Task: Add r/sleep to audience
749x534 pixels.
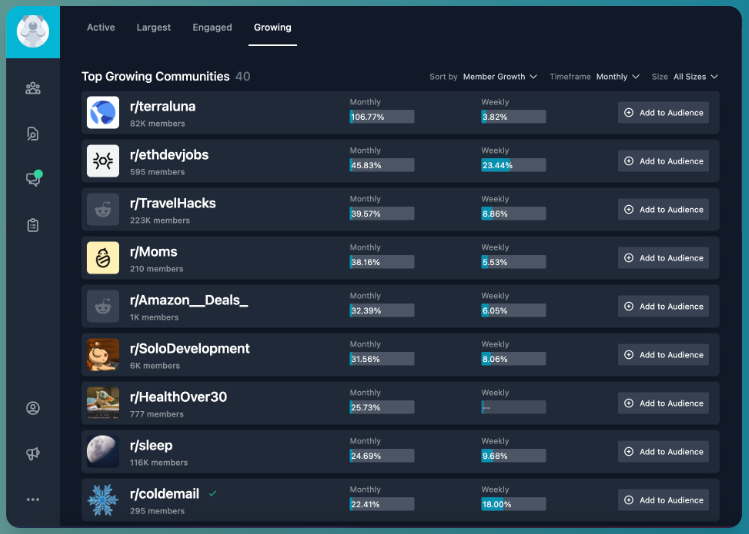Action: point(663,451)
